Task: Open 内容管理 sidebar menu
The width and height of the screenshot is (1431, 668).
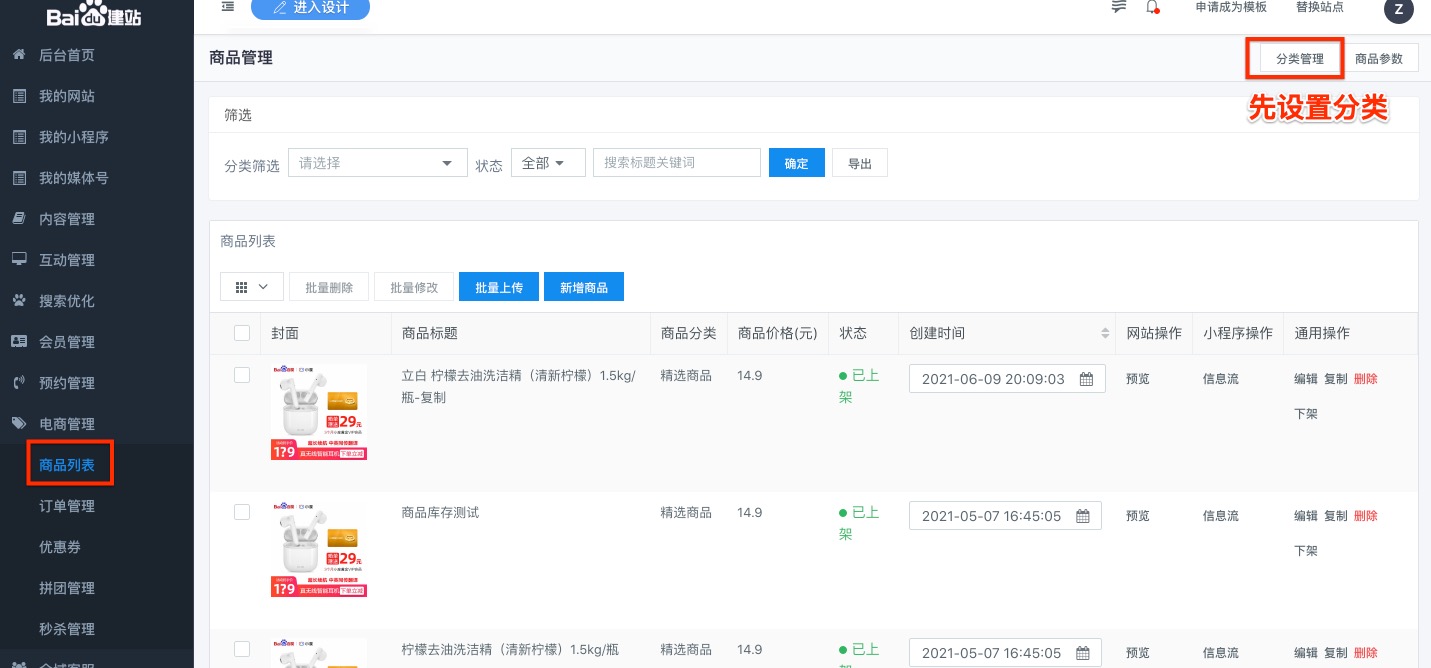Action: click(x=67, y=219)
